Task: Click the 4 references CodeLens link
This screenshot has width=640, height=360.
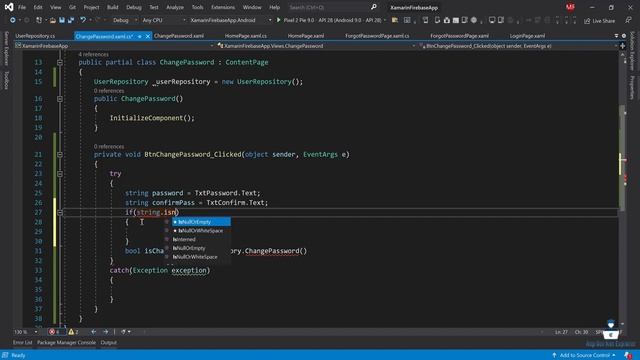Action: pyautogui.click(x=93, y=54)
